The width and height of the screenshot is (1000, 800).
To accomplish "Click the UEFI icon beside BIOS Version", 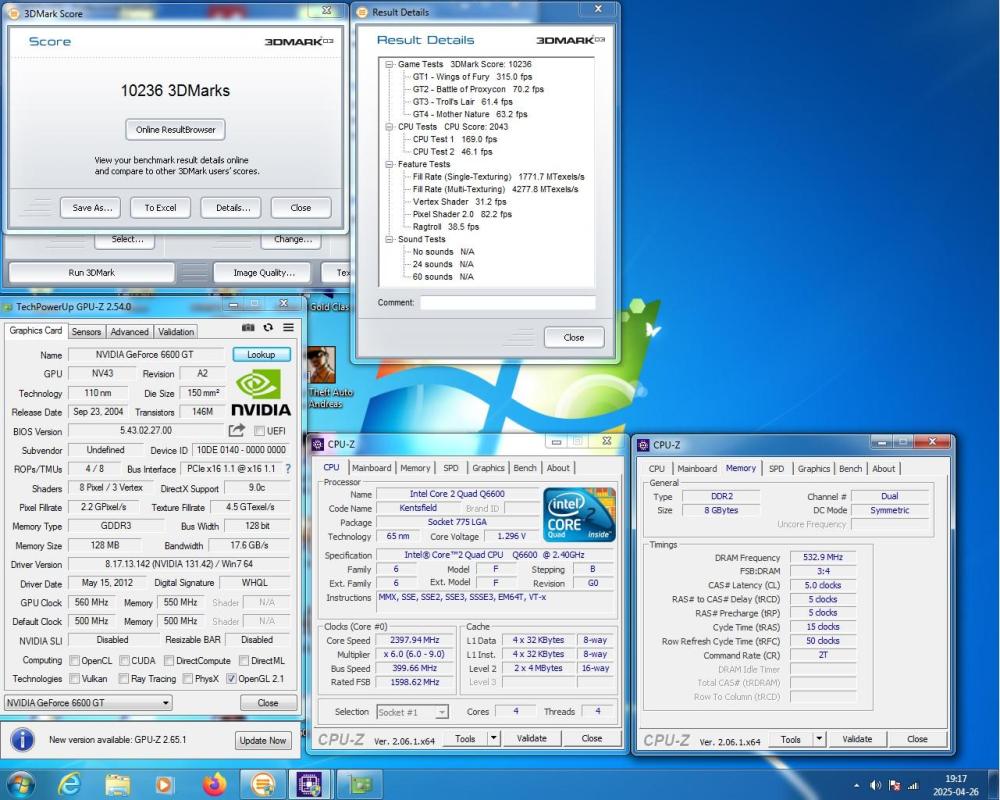I will 260,430.
